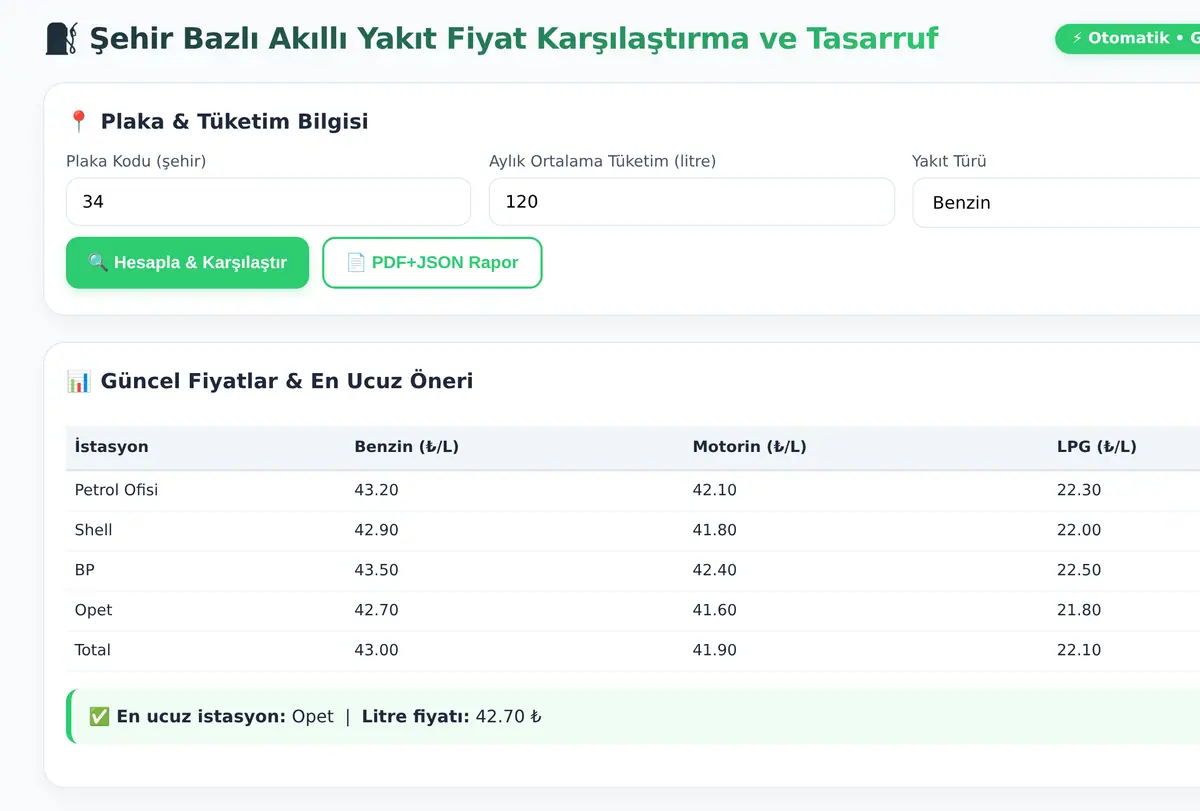The width and height of the screenshot is (1200, 811).
Task: Click BP benzin price 43.50
Action: (x=376, y=570)
